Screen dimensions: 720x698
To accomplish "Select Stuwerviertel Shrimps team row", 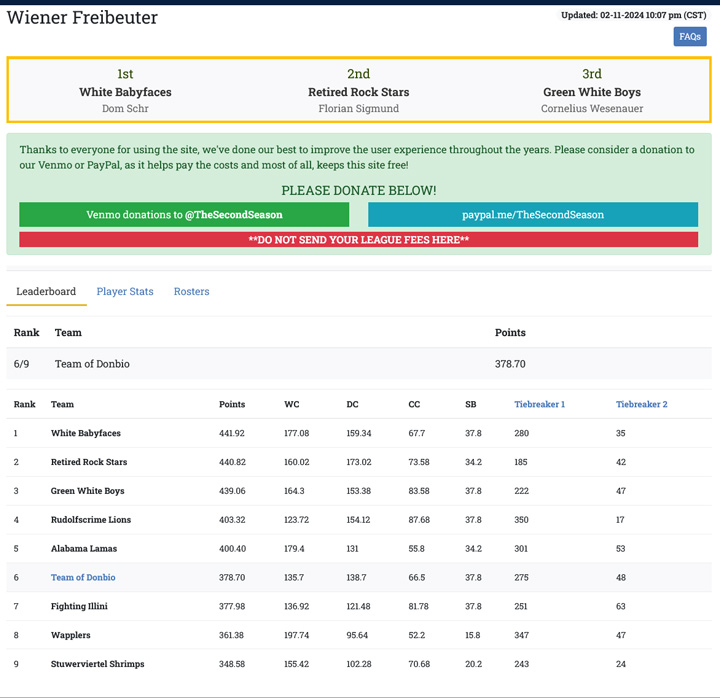I will [359, 664].
